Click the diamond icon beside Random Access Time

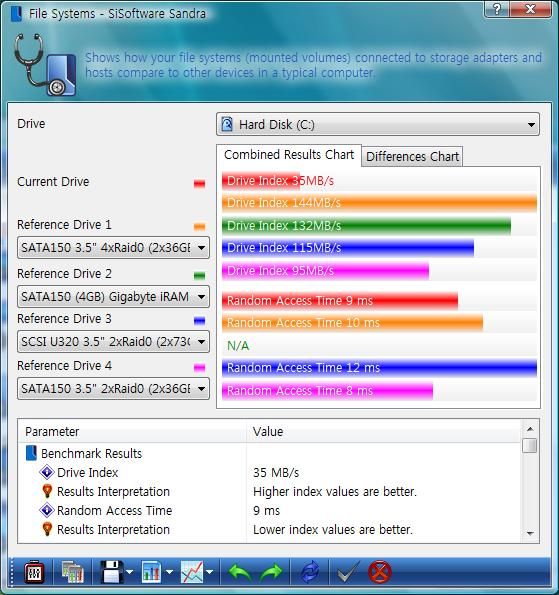(x=47, y=510)
